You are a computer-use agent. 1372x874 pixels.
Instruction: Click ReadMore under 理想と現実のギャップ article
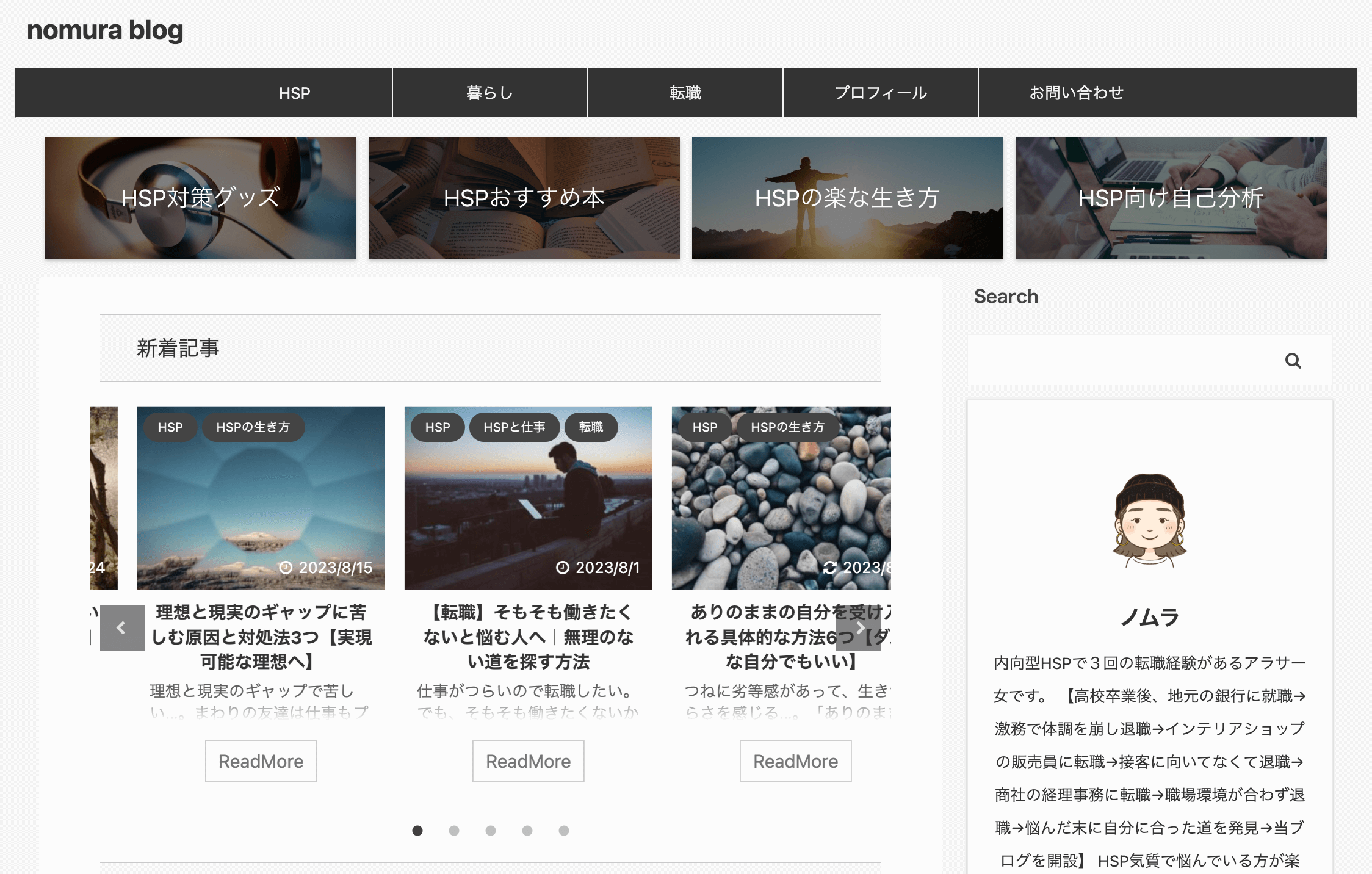261,761
